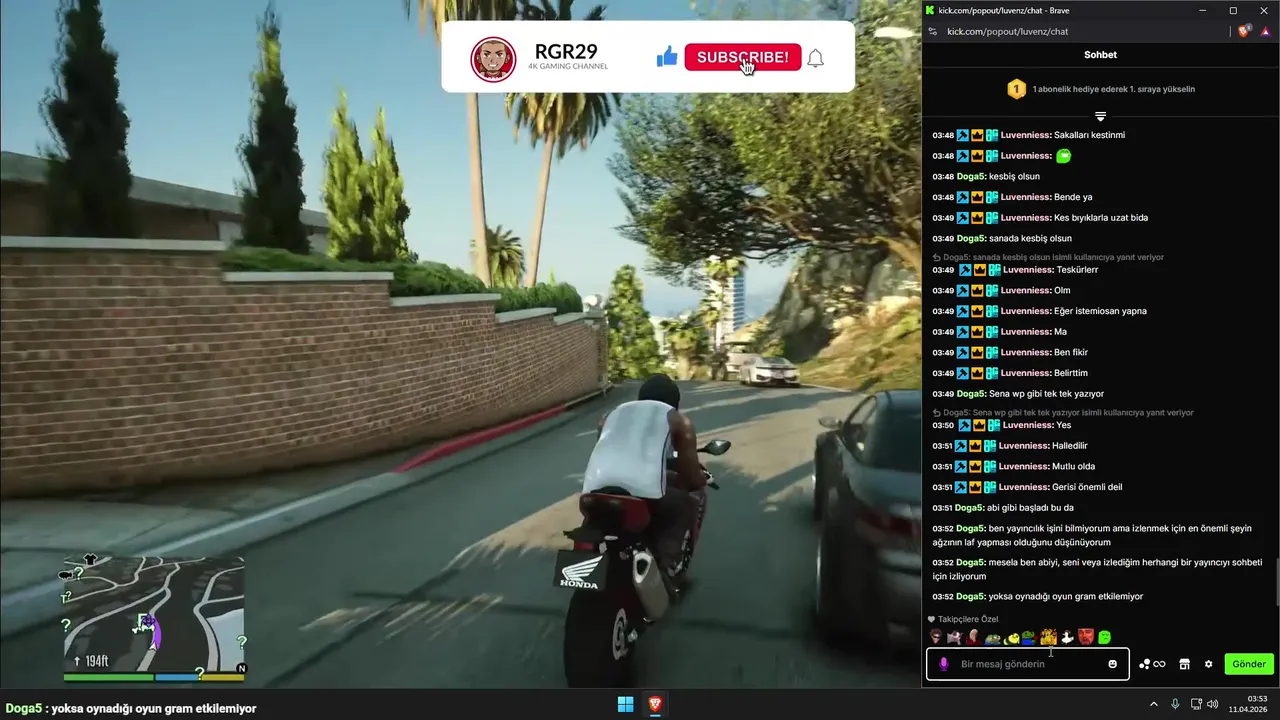
Task: Collapse the gift leaderboard banner arrow
Action: click(1100, 117)
